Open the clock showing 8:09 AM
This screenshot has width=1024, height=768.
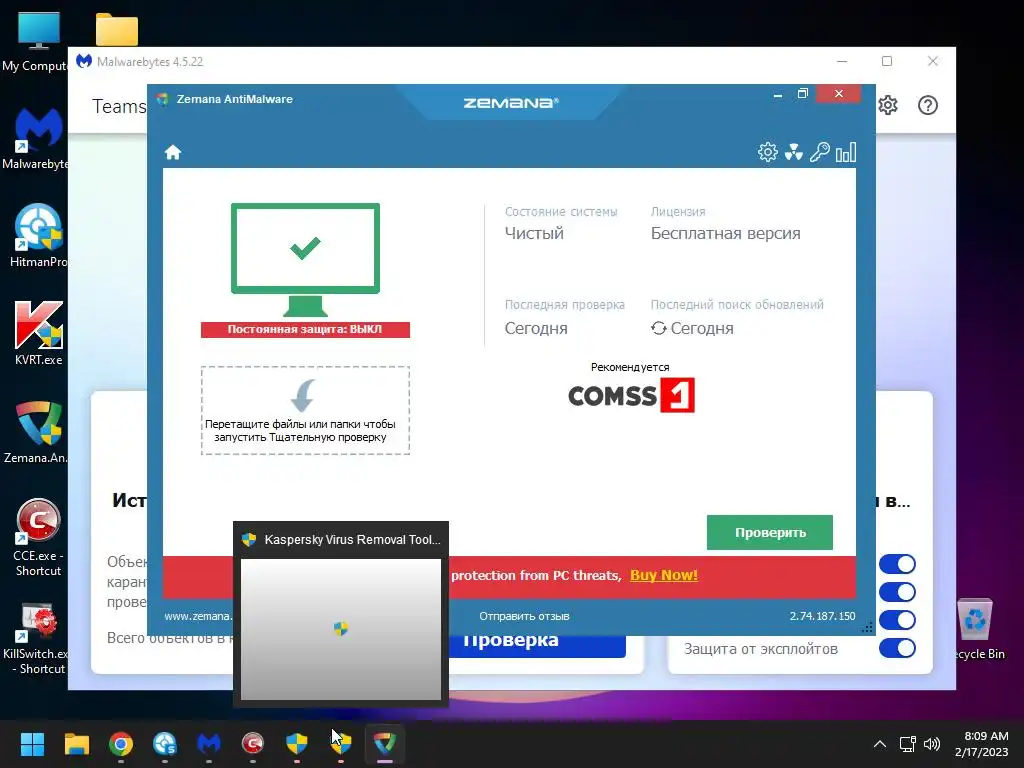983,744
